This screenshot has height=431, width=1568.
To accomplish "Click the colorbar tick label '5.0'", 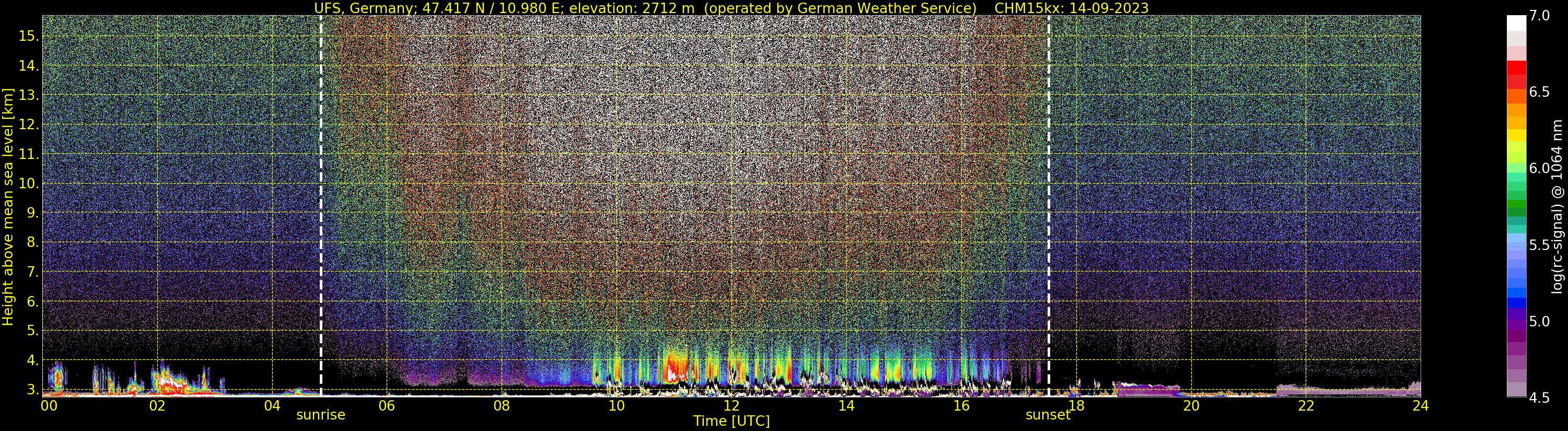I will 1539,321.
